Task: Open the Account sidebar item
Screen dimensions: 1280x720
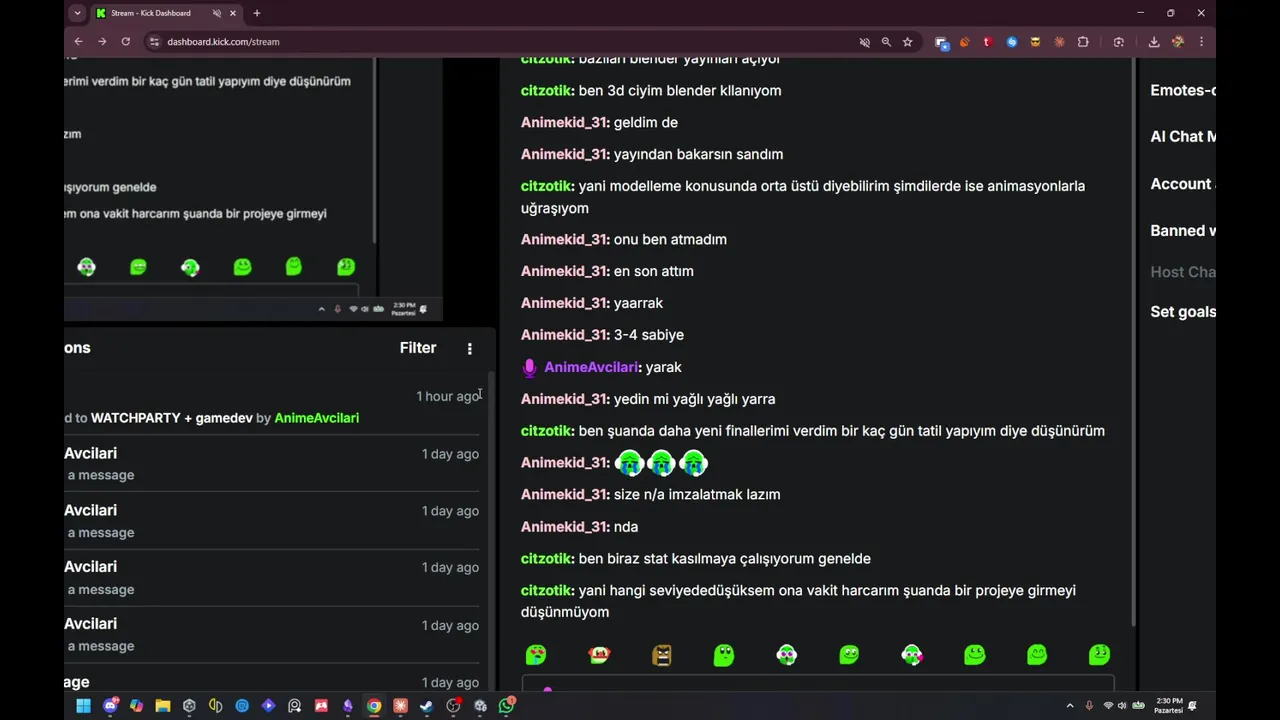Action: tap(1183, 184)
